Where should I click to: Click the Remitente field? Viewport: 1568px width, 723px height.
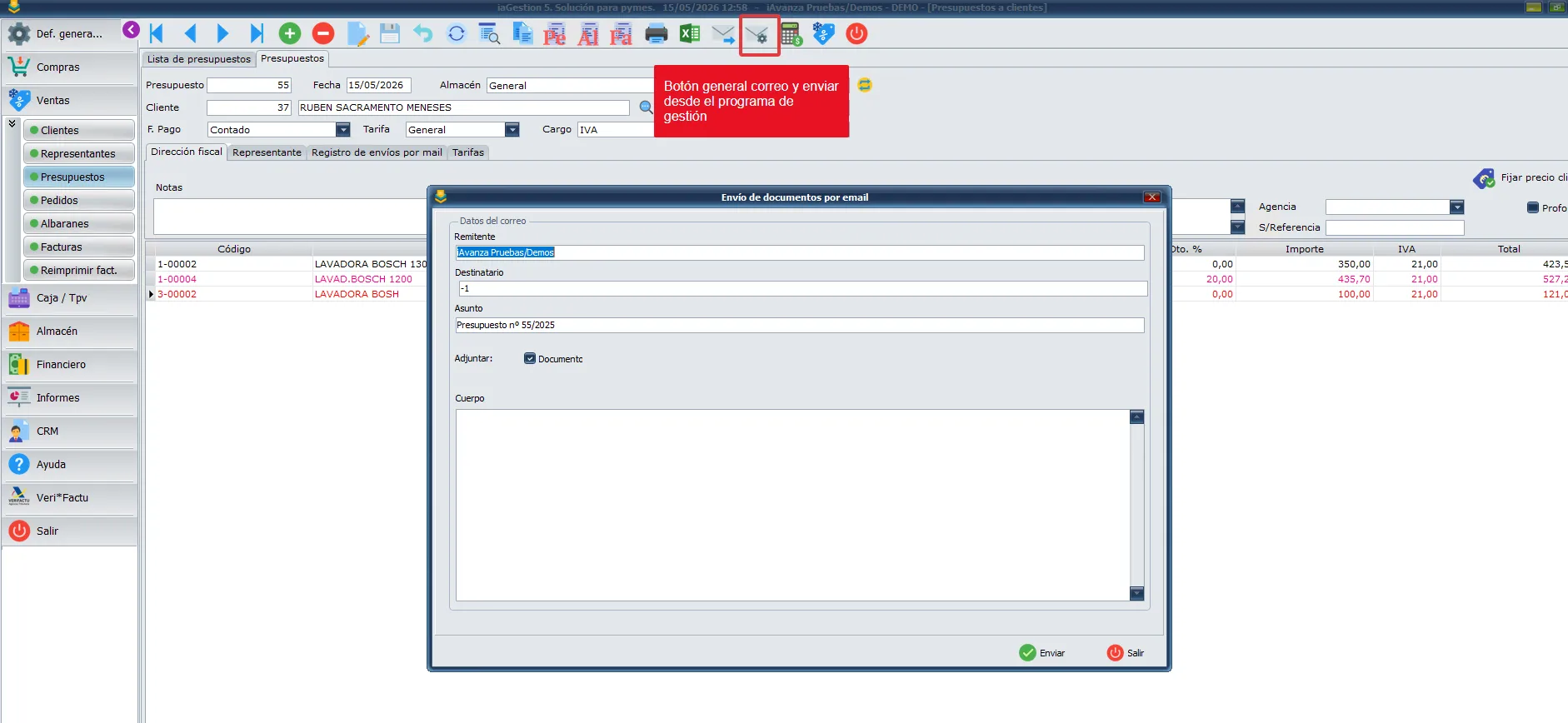800,252
